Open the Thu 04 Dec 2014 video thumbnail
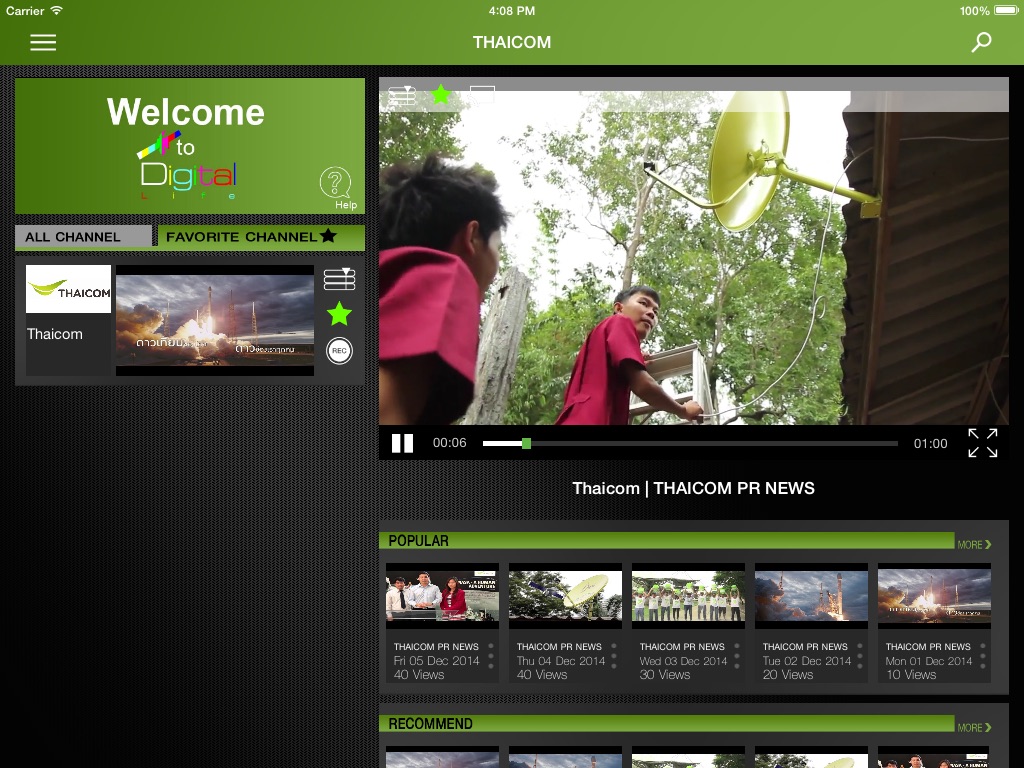Image resolution: width=1024 pixels, height=768 pixels. point(566,596)
